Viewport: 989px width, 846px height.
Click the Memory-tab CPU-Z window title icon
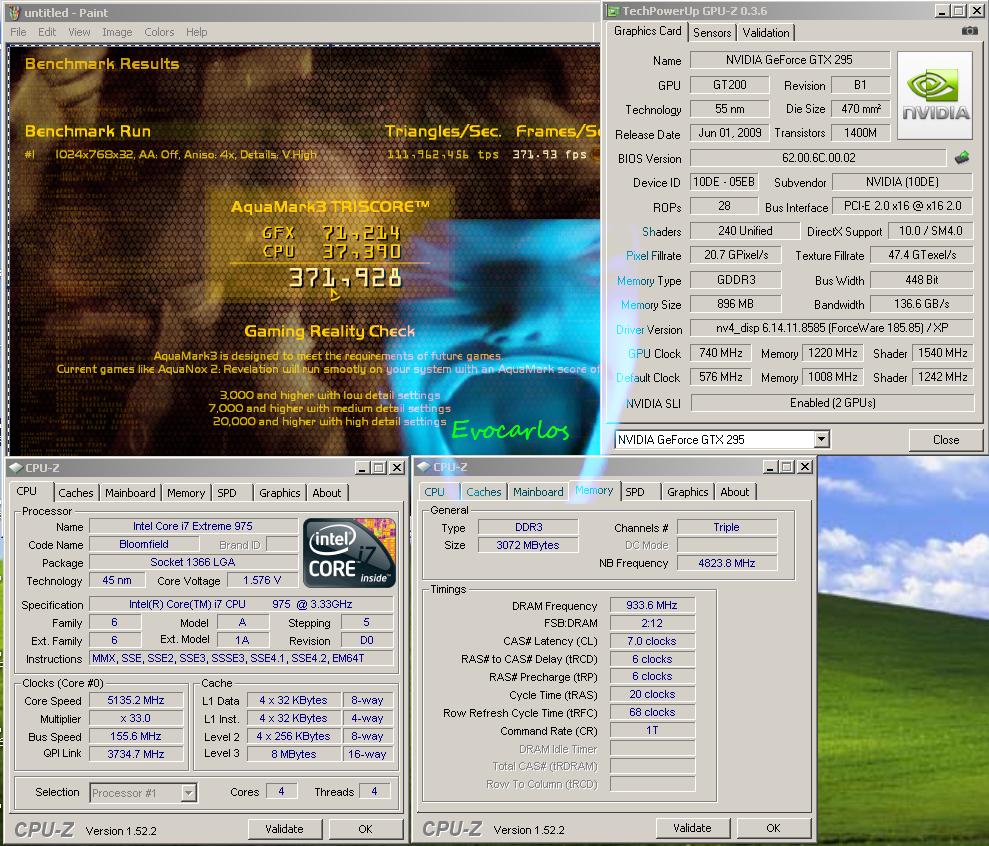click(x=424, y=467)
